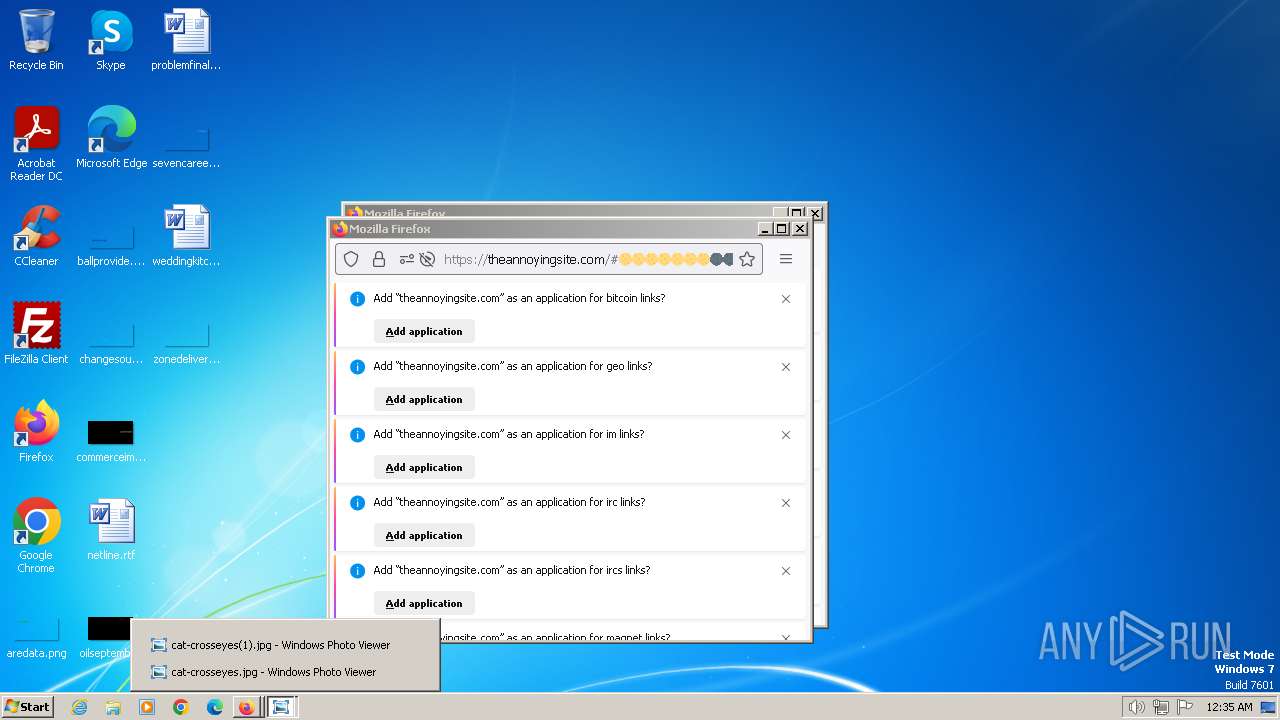The height and width of the screenshot is (720, 1280).
Task: Open the Action Center flag icon
Action: pyautogui.click(x=1185, y=707)
